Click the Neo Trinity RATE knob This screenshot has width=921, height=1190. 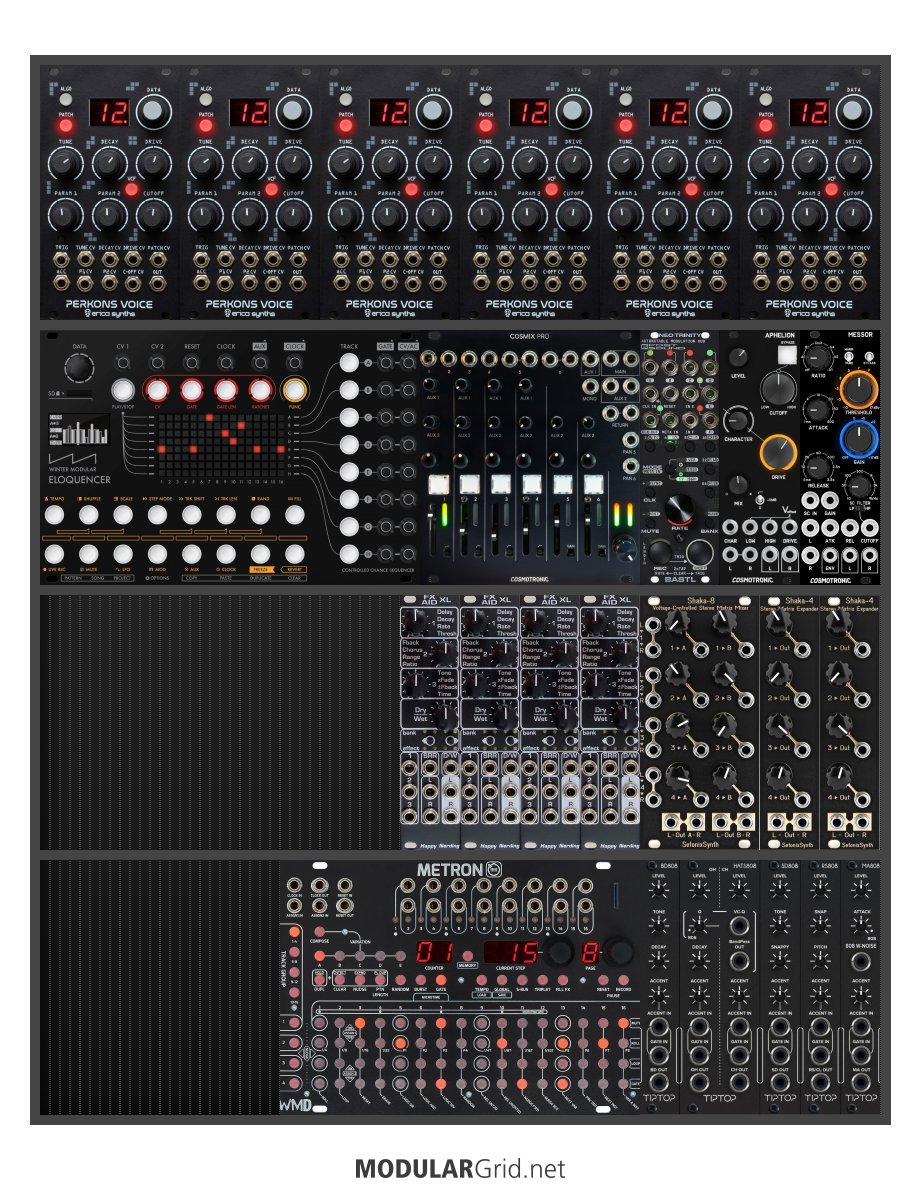(x=679, y=509)
